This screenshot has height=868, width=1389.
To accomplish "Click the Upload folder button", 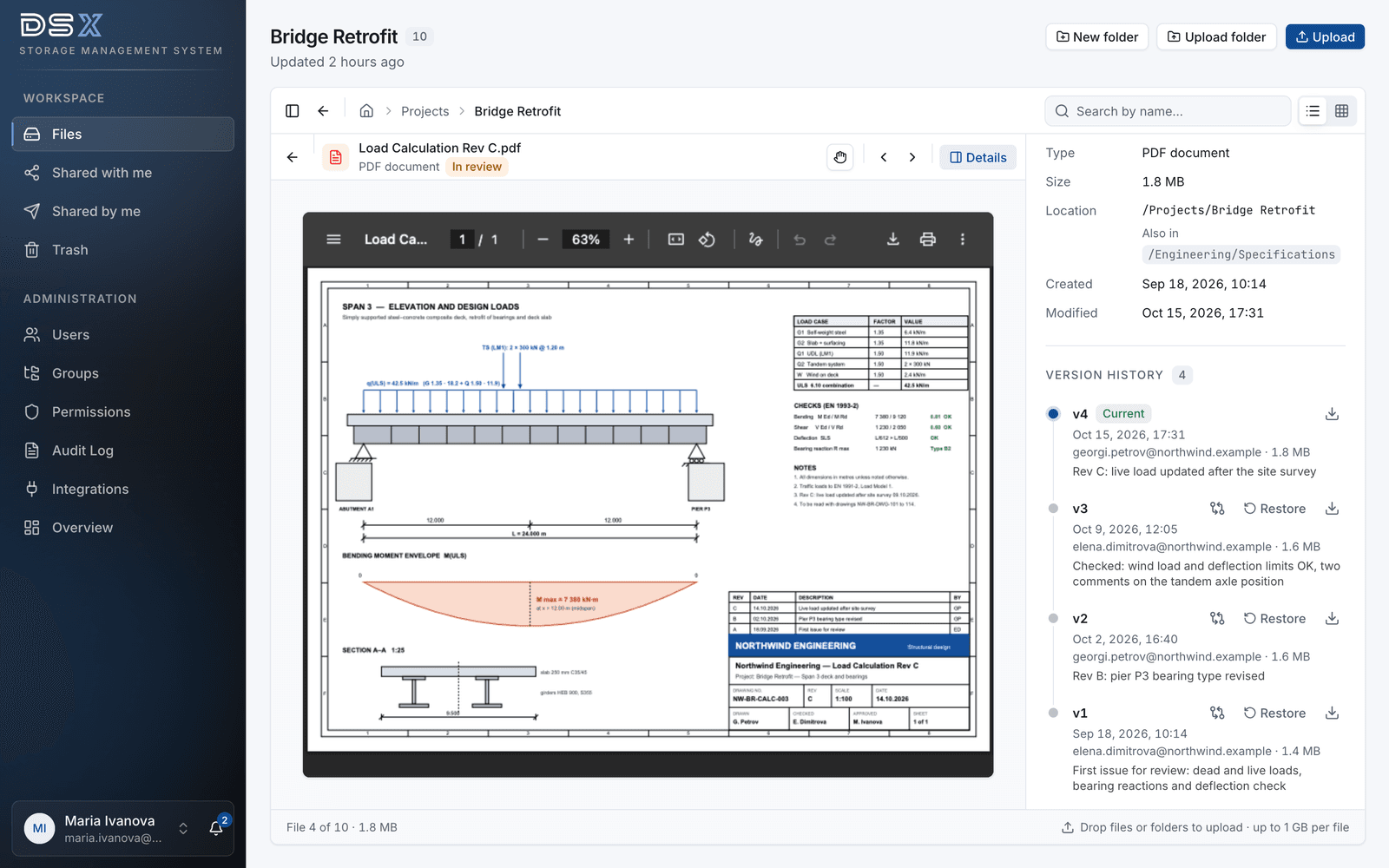I will [1216, 36].
